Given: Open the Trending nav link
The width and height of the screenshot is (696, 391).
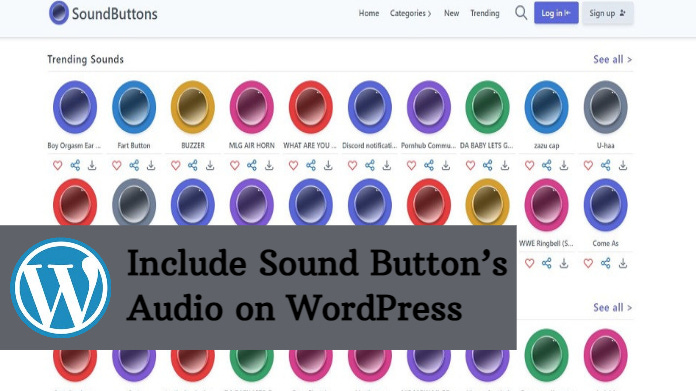Looking at the screenshot, I should (485, 13).
